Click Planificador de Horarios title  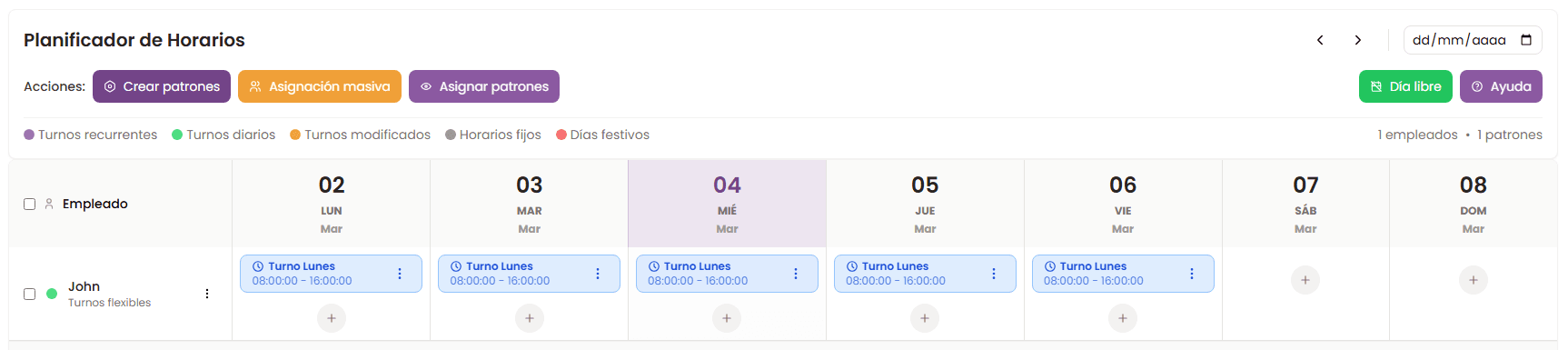134,40
